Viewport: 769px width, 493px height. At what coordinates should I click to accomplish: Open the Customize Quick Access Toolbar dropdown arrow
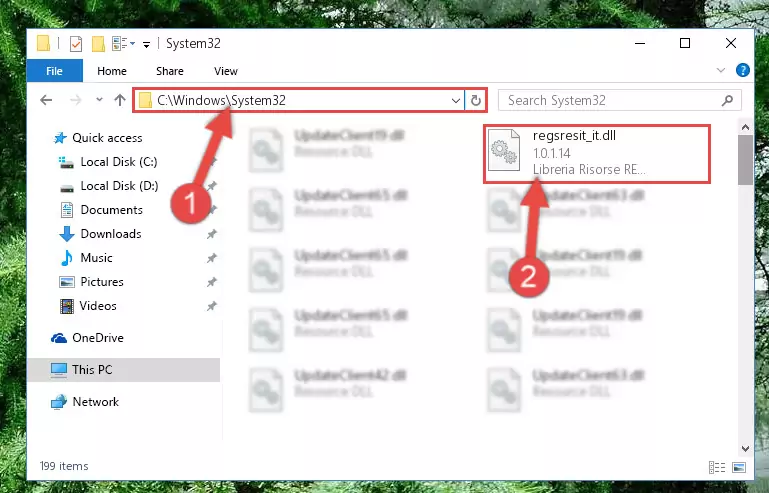coord(146,45)
